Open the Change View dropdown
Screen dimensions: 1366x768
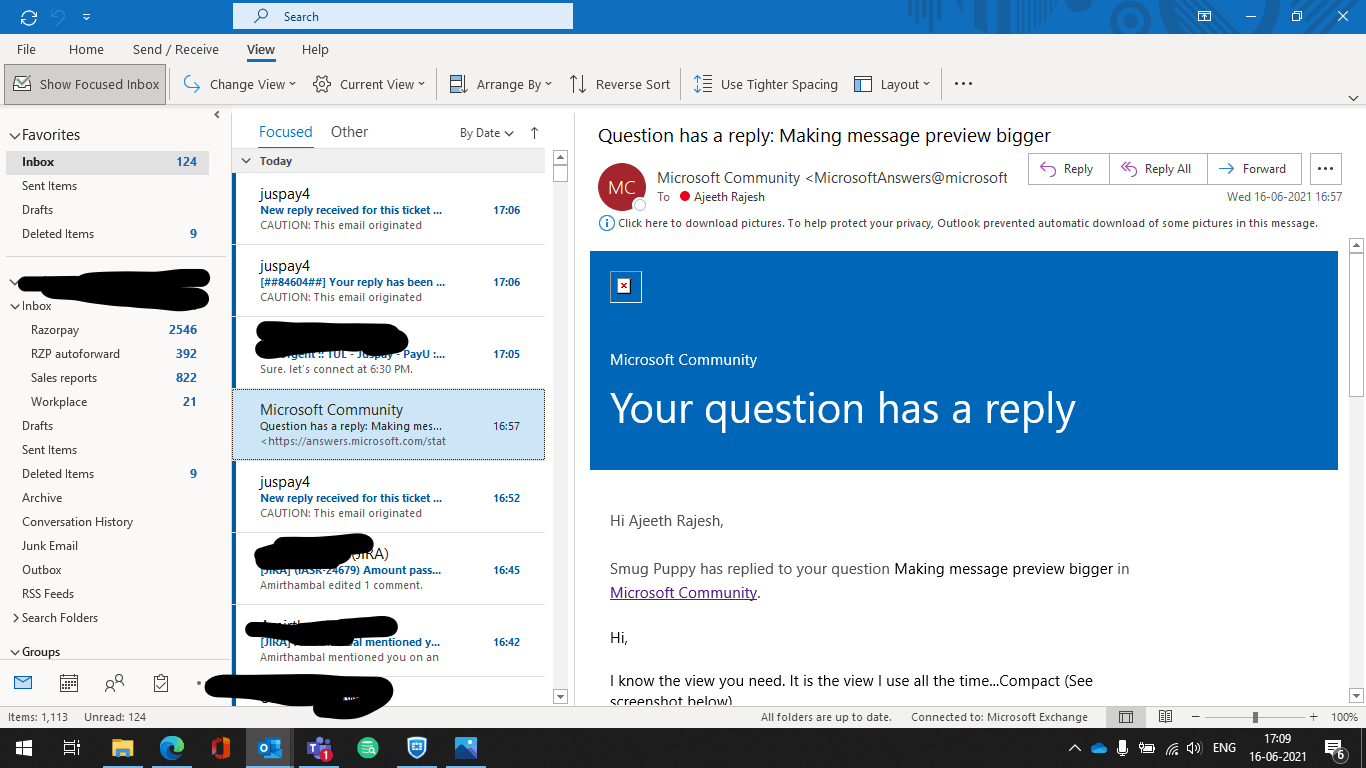pos(239,85)
